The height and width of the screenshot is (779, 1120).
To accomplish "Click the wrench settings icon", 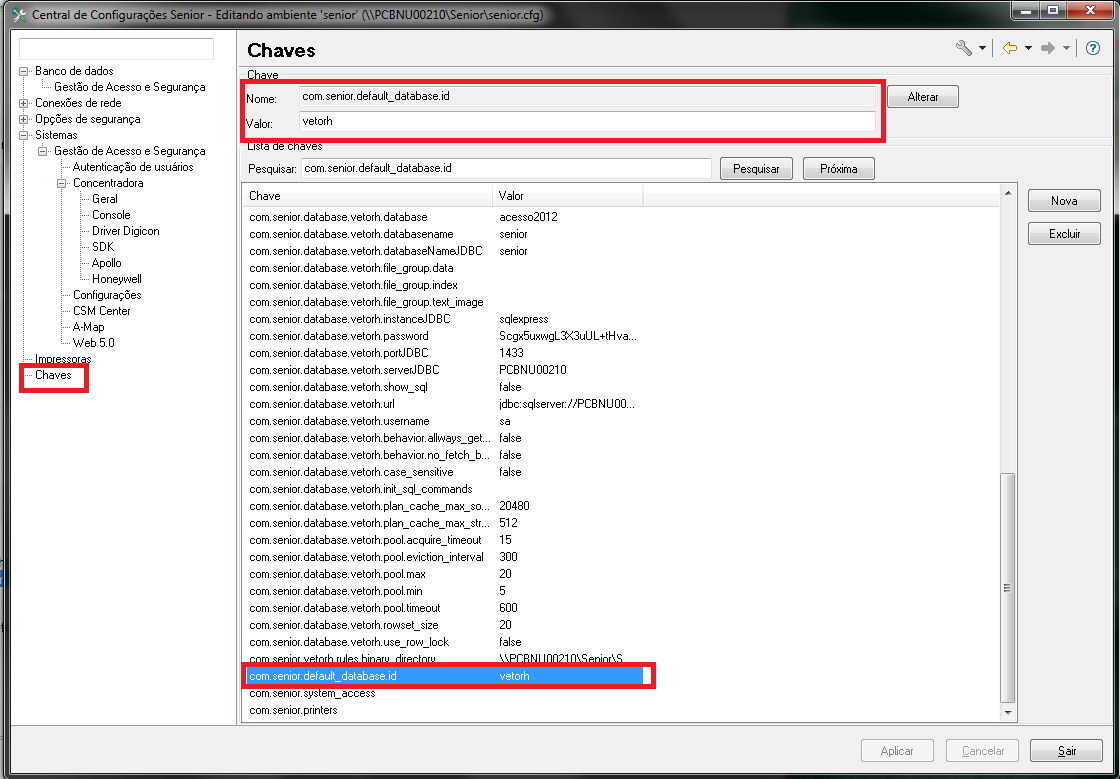I will (963, 48).
